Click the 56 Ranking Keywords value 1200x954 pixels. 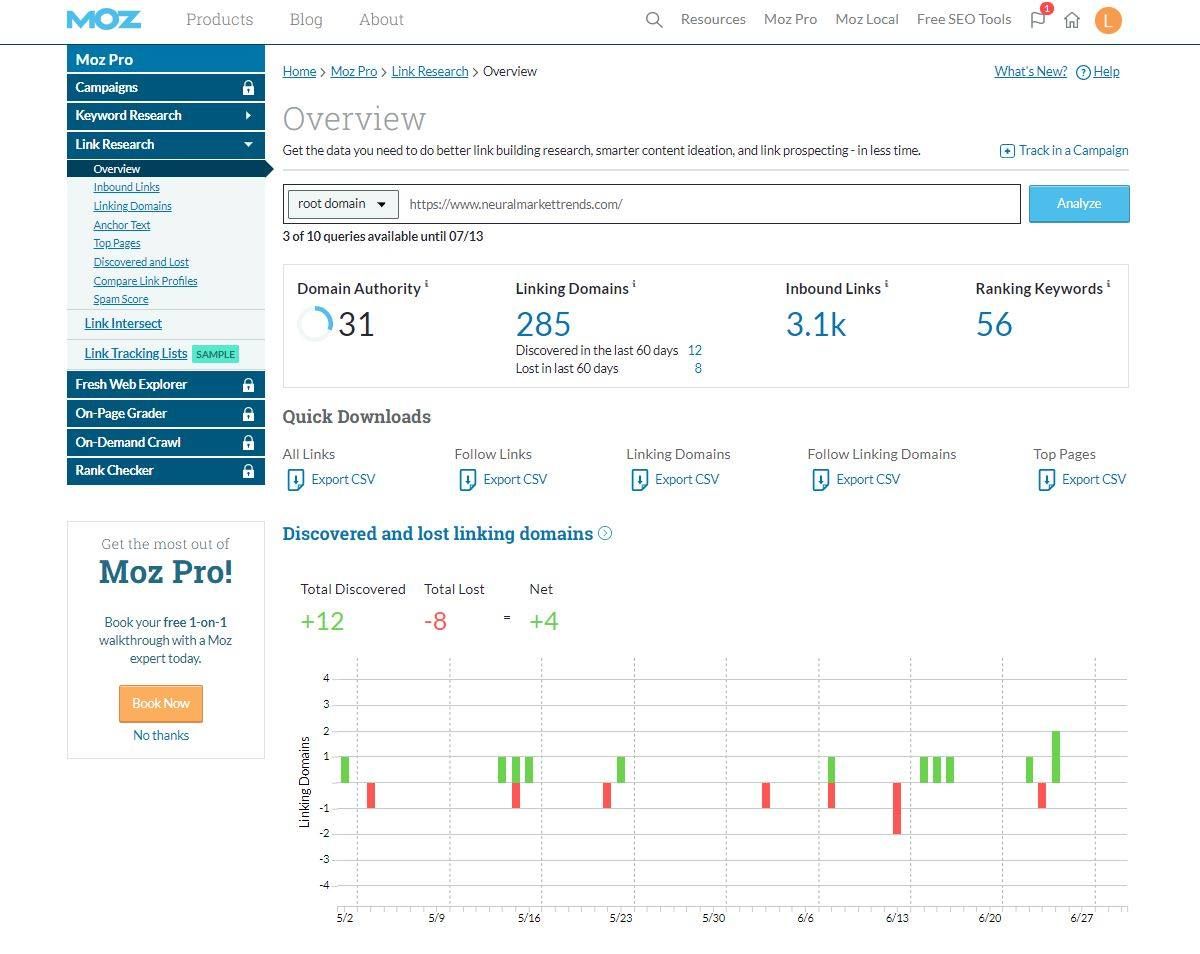[994, 324]
